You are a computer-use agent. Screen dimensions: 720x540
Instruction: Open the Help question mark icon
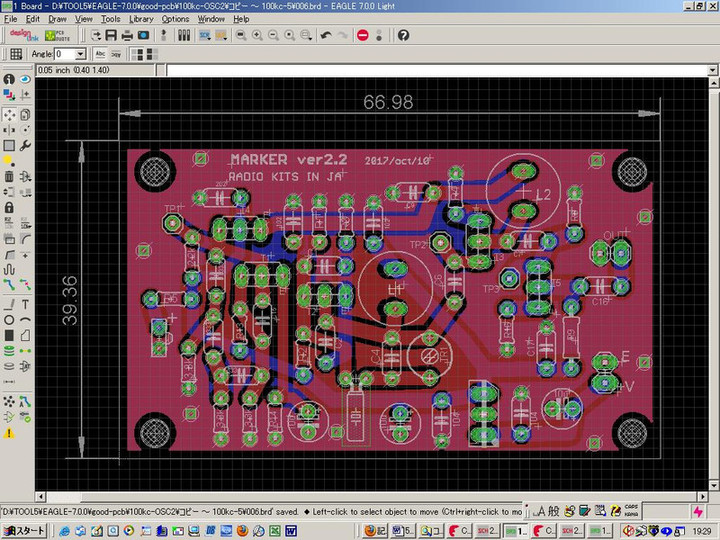point(403,35)
